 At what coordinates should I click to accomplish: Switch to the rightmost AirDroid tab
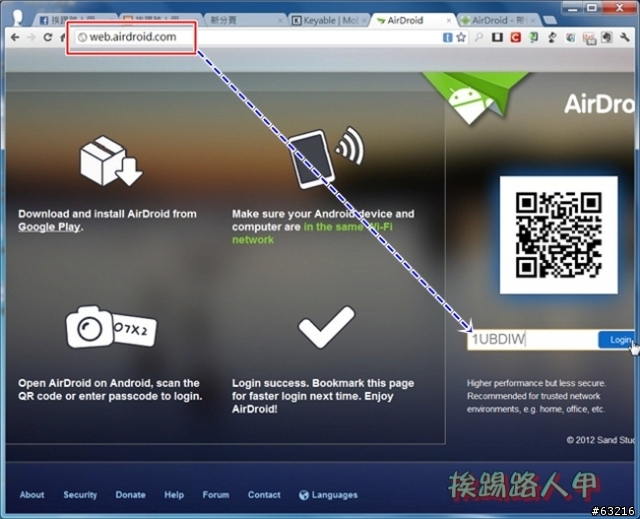point(498,20)
